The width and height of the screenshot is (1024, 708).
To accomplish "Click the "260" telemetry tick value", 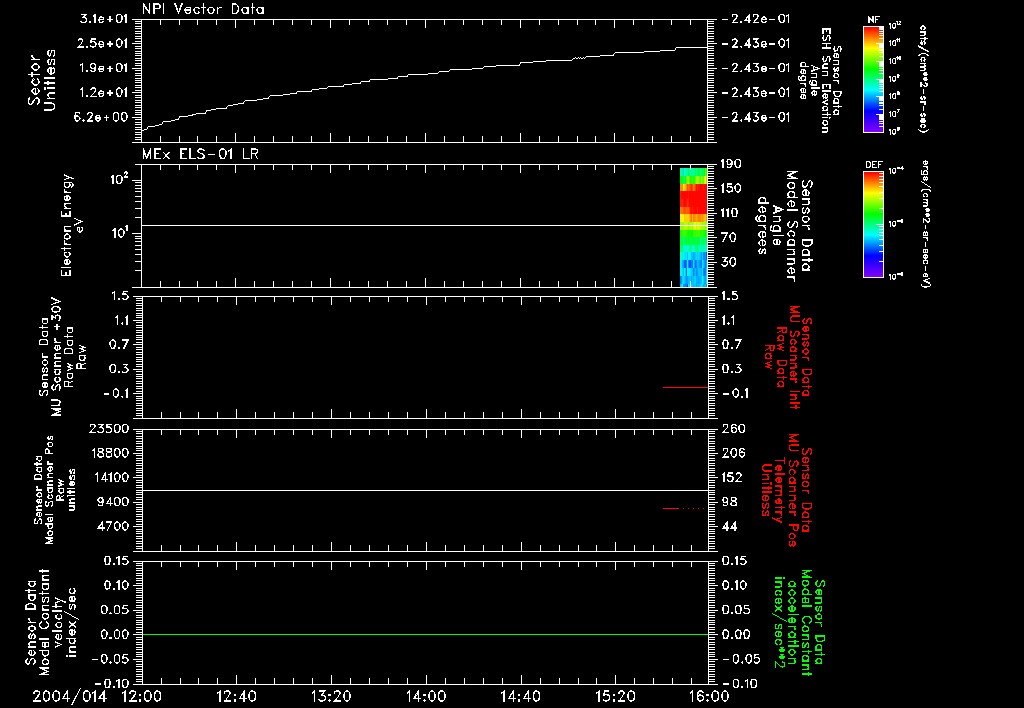I will coord(732,428).
